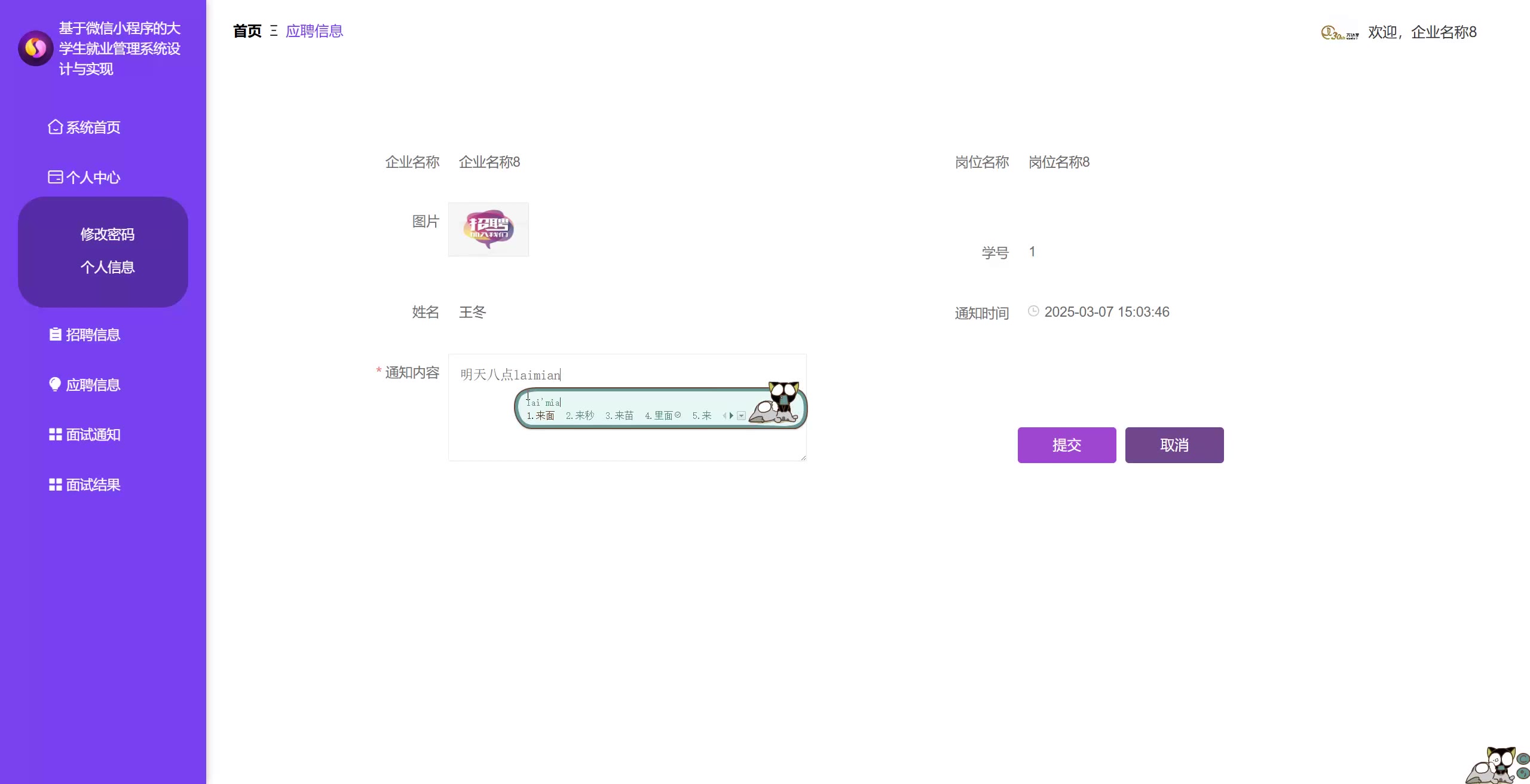Go to next page of IME candidates
1530x784 pixels.
[732, 416]
